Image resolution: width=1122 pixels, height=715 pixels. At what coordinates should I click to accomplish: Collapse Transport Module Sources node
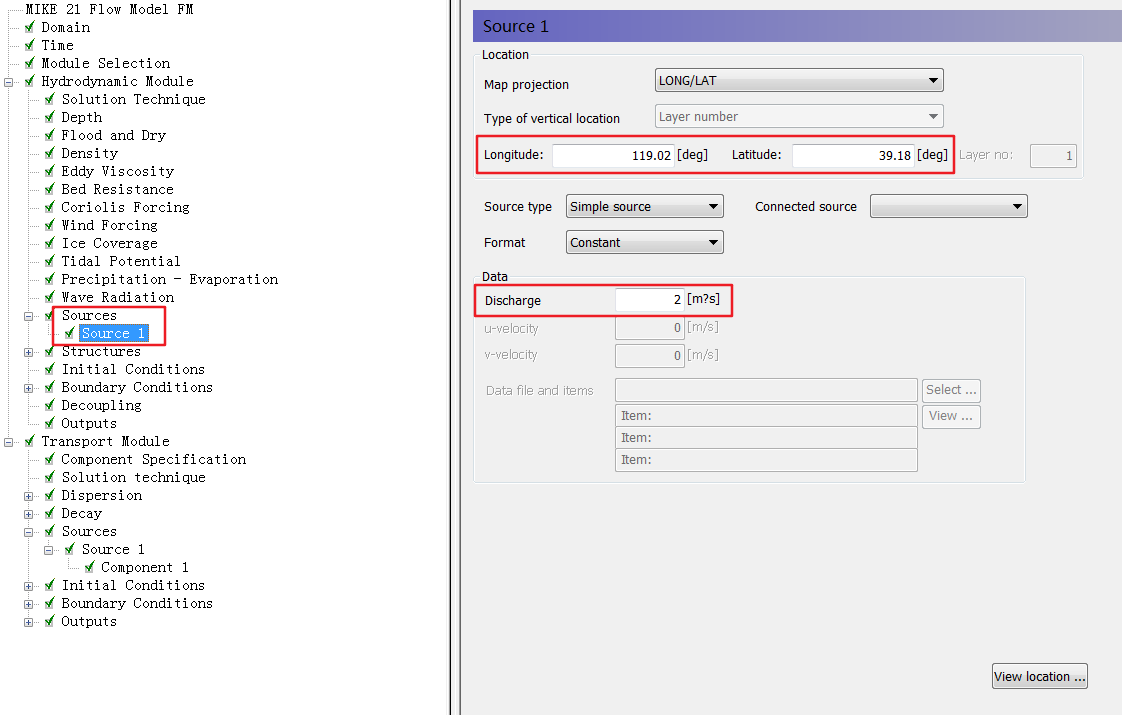(29, 532)
